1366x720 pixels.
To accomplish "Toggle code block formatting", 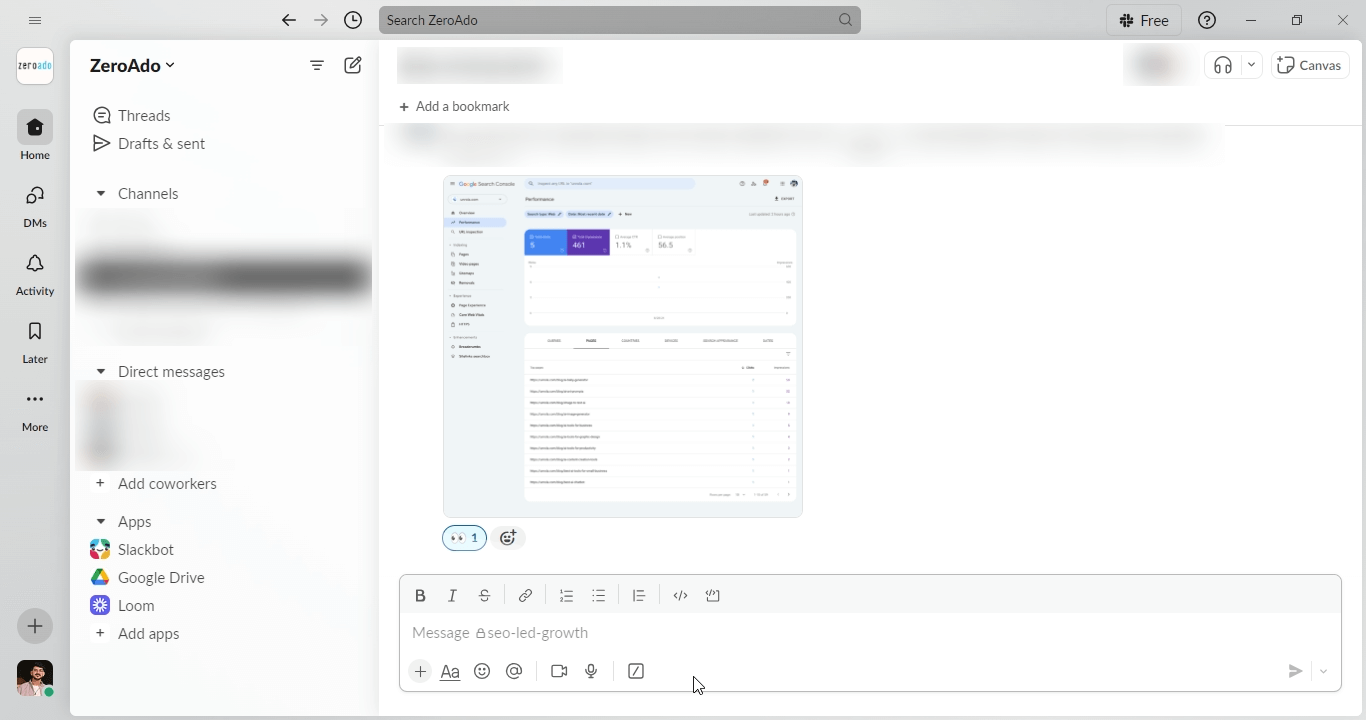I will click(x=713, y=595).
